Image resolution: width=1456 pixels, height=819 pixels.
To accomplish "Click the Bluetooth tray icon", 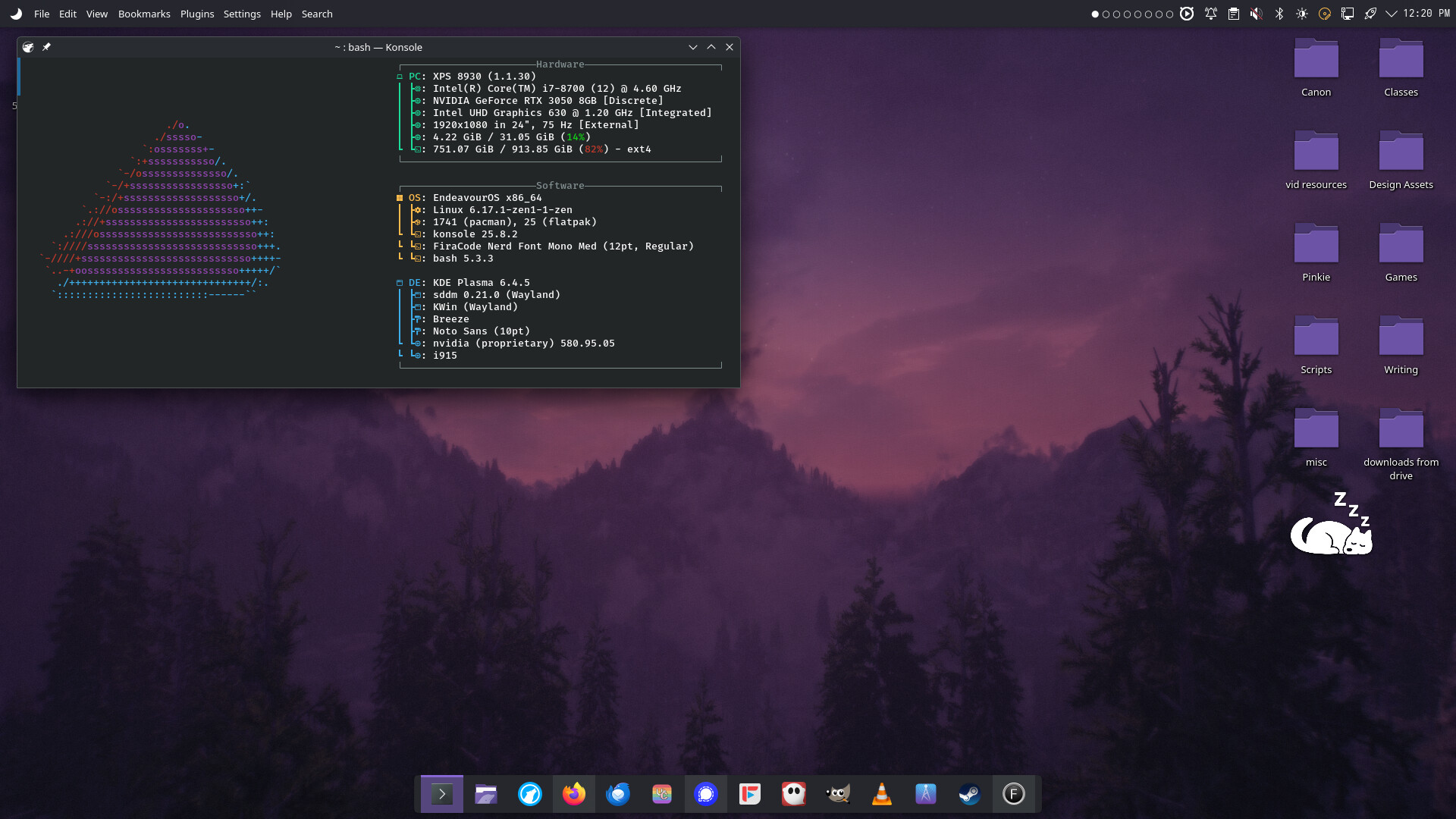I will (1279, 14).
